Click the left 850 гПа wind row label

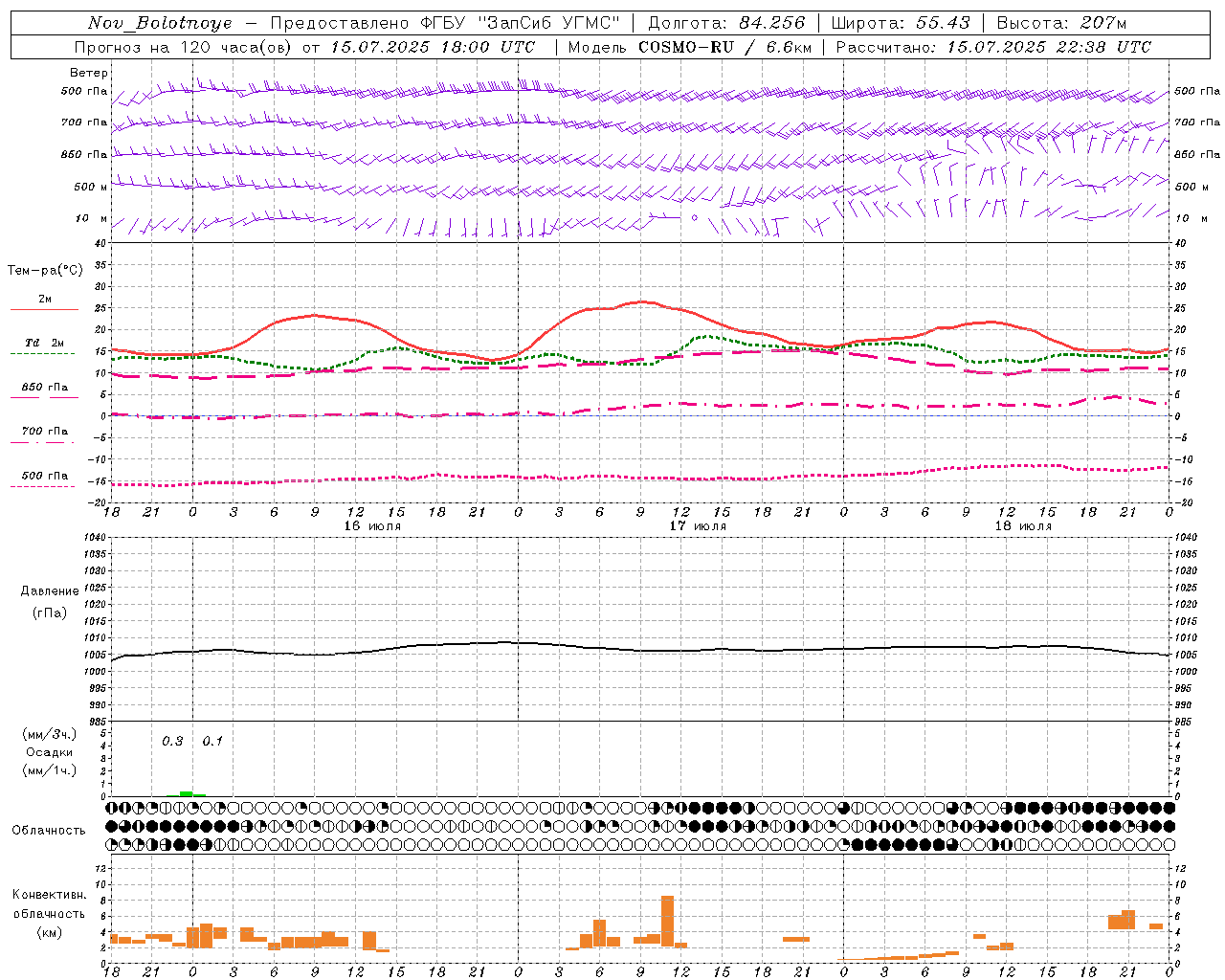[84, 154]
